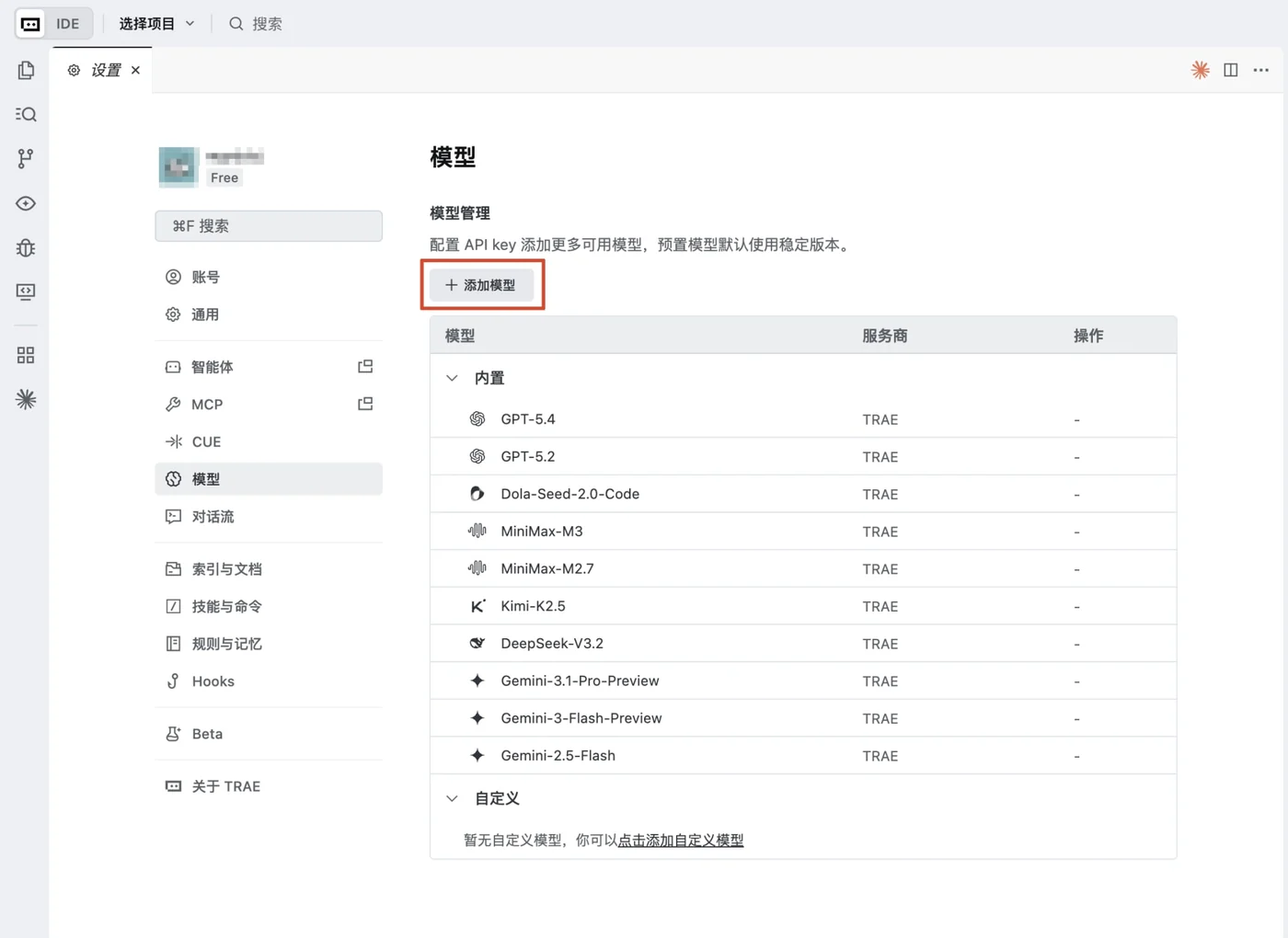Open the remote monitor icon in sidebar
Image resolution: width=1288 pixels, height=938 pixels.
click(26, 292)
